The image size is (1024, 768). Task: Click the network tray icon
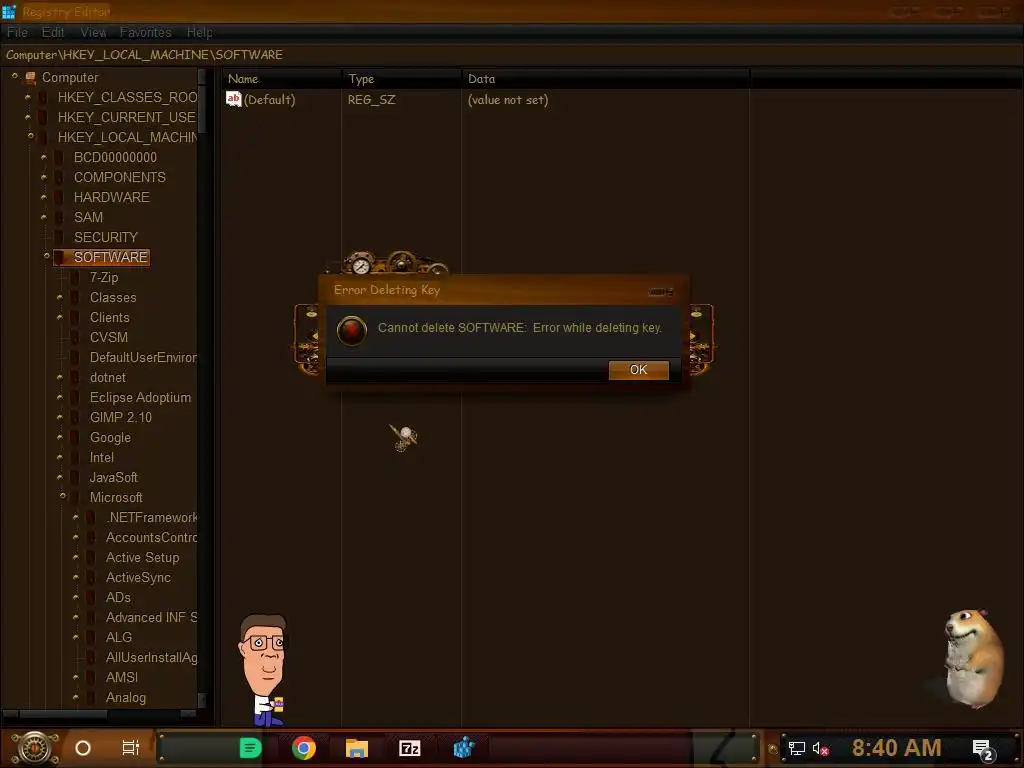coord(797,748)
